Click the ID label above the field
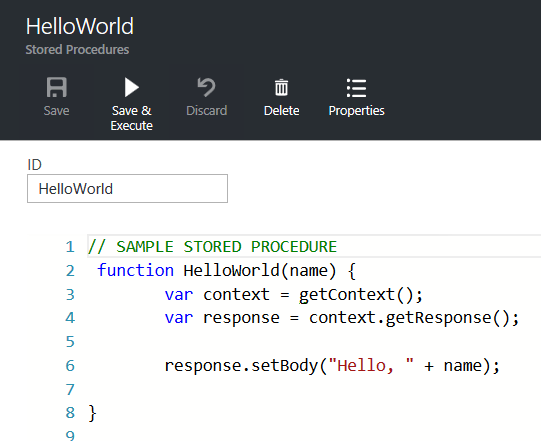The height and width of the screenshot is (441, 541). pos(34,165)
